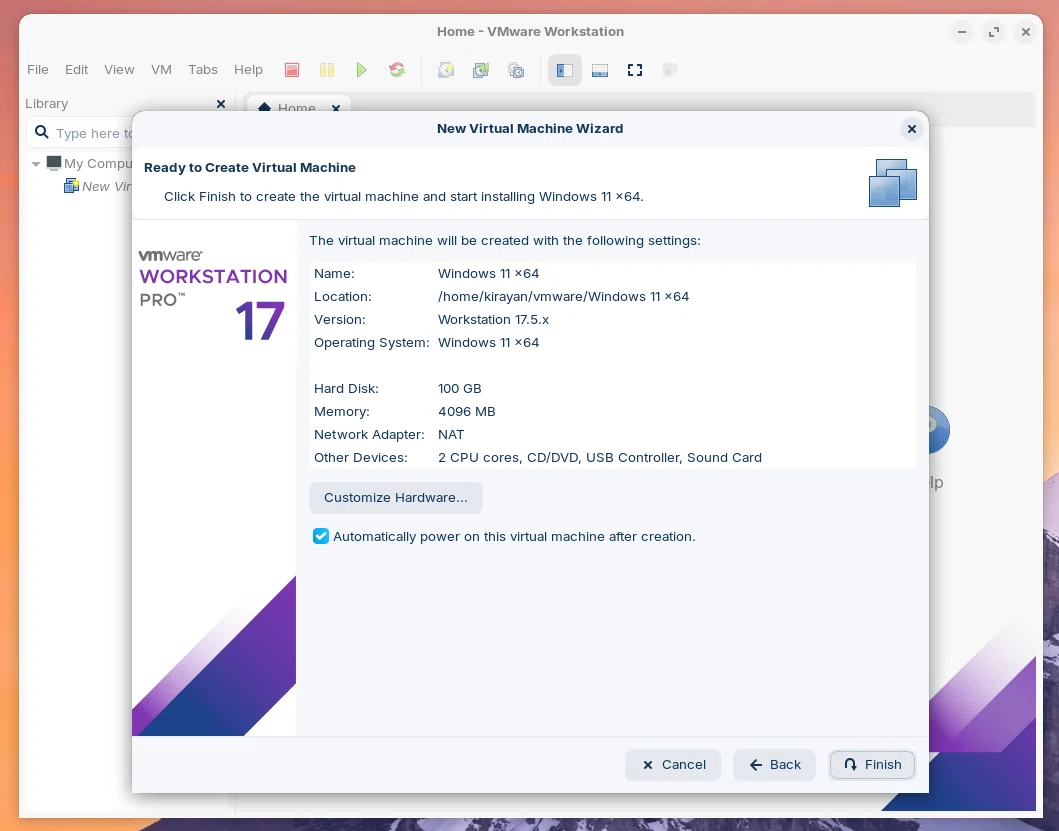The height and width of the screenshot is (831, 1059).
Task: Close the Home tab
Action: (x=336, y=108)
